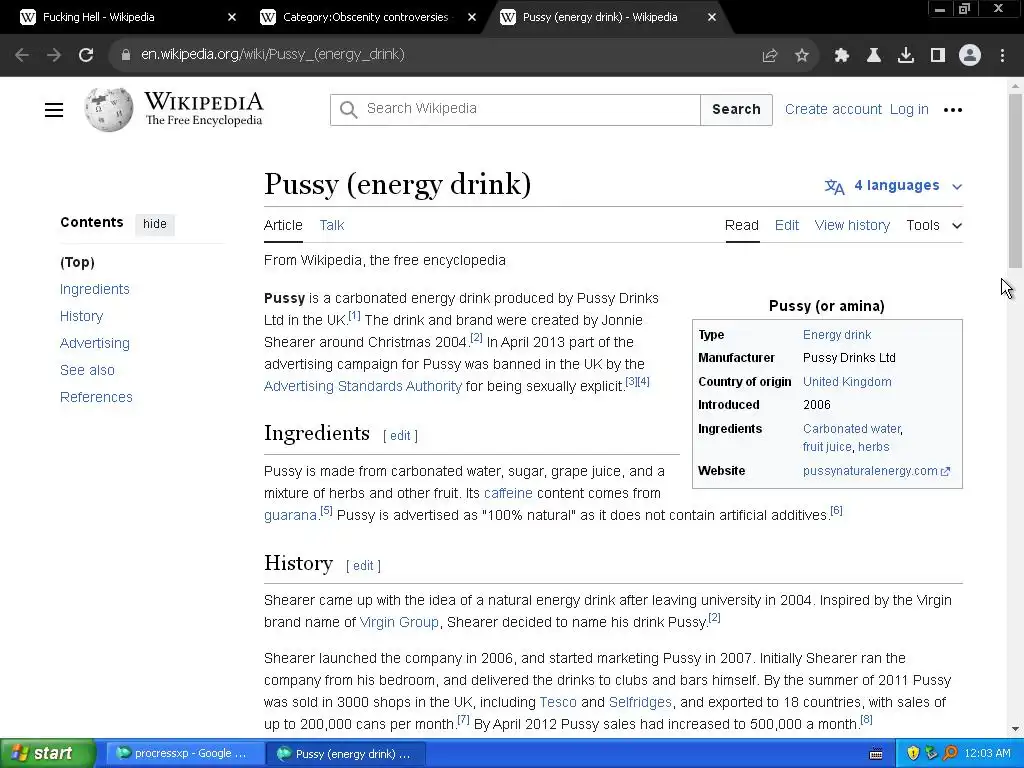Open the Selfridges link
1024x768 pixels.
pyautogui.click(x=640, y=703)
